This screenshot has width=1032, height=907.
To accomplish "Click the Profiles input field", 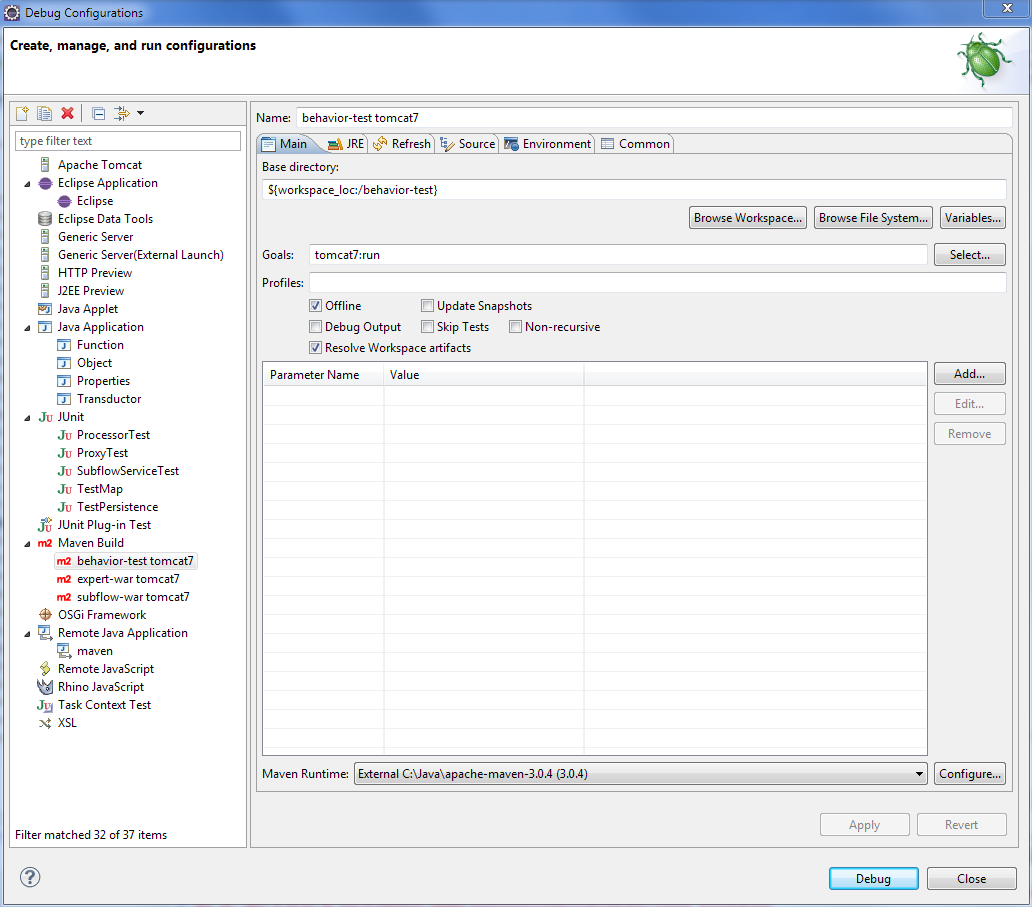I will point(658,282).
